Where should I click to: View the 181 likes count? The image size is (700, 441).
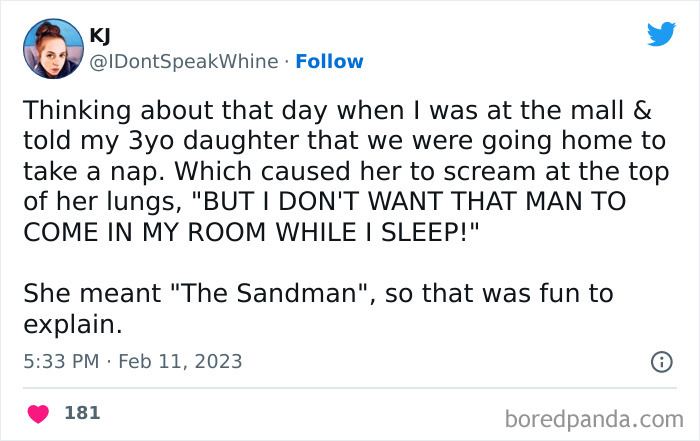tap(82, 412)
